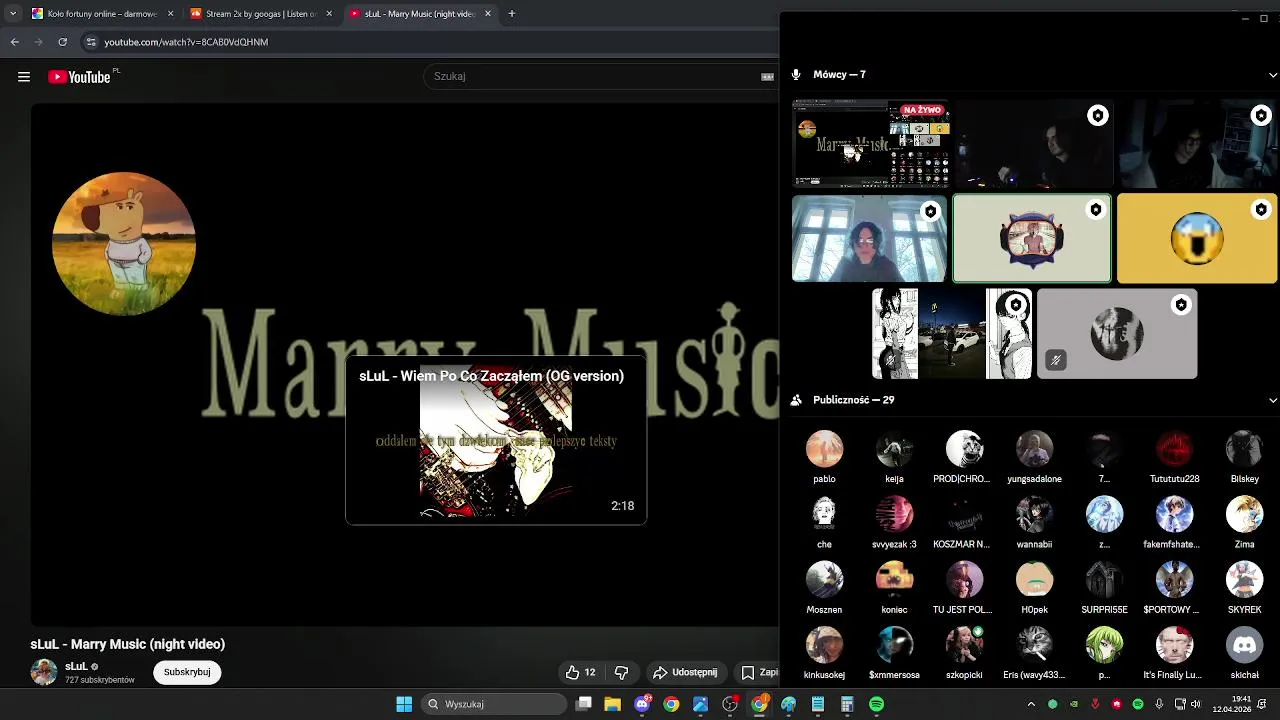
Task: Open a new browser tab
Action: pyautogui.click(x=511, y=14)
